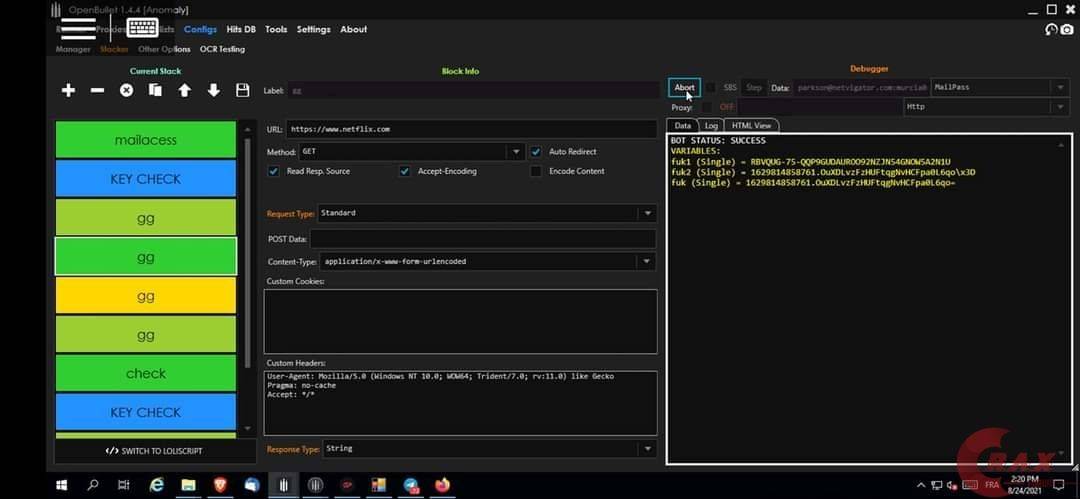Enable the Encode Content checkbox
Viewport: 1080px width, 499px height.
(536, 171)
